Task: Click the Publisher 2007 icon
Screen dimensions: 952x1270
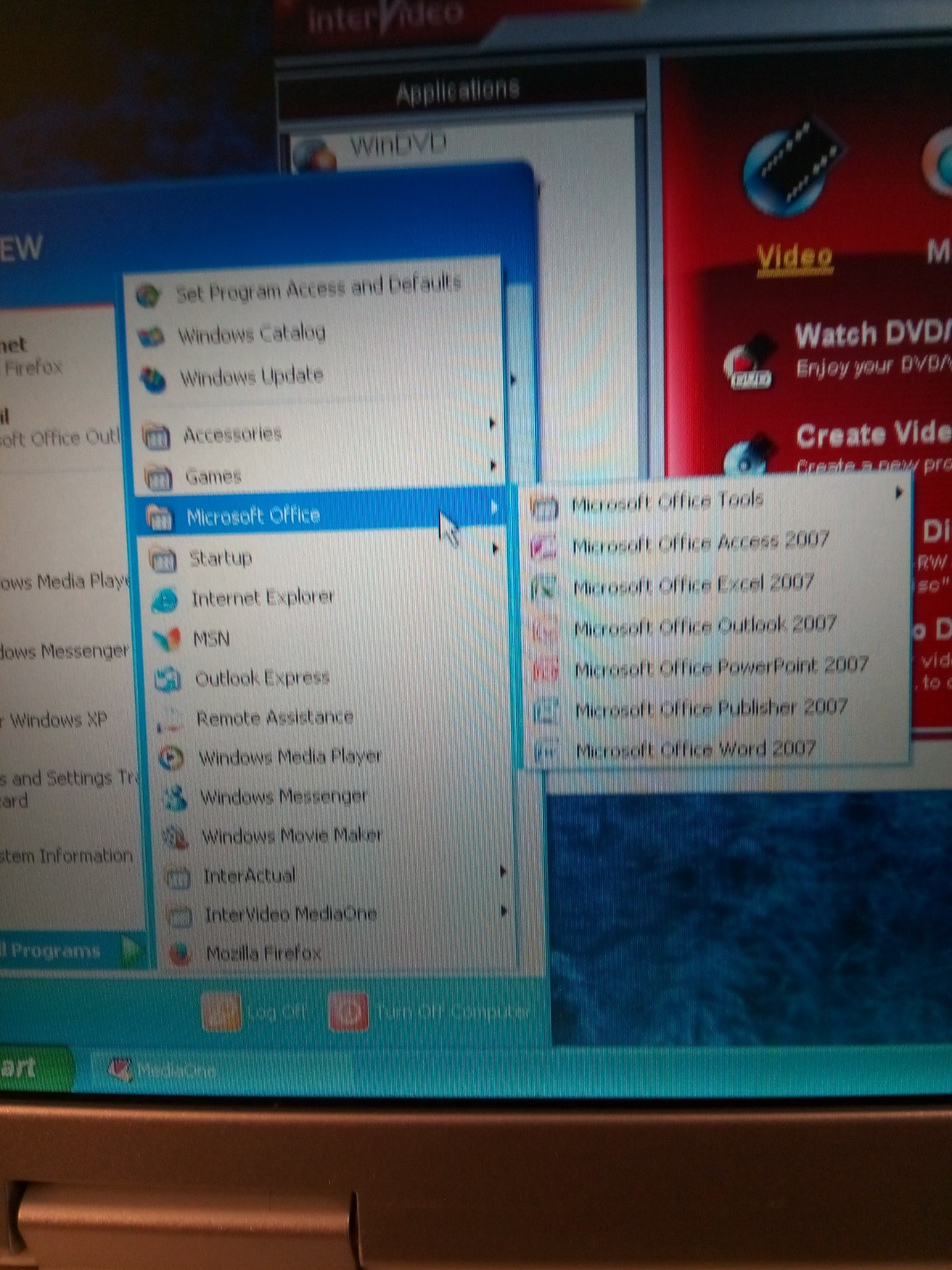Action: point(547,710)
